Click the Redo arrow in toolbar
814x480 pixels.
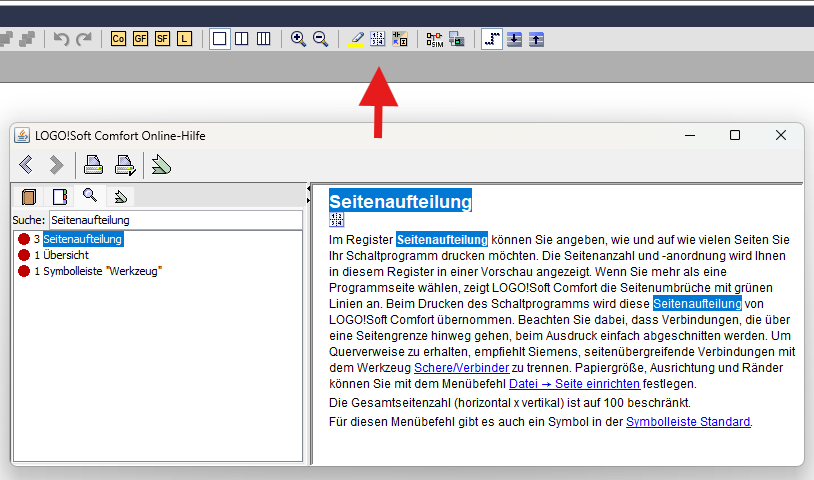pyautogui.click(x=84, y=39)
